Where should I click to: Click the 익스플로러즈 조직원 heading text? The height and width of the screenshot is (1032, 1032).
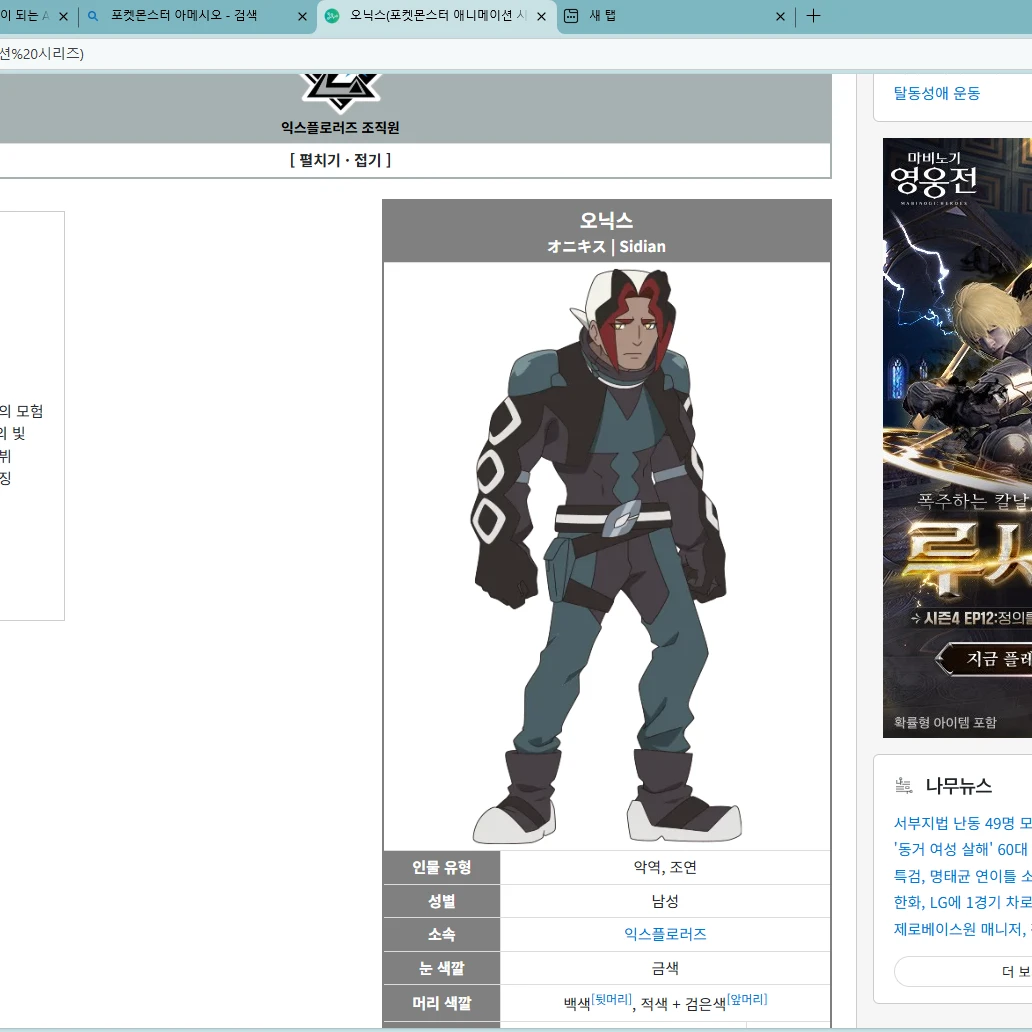(340, 128)
